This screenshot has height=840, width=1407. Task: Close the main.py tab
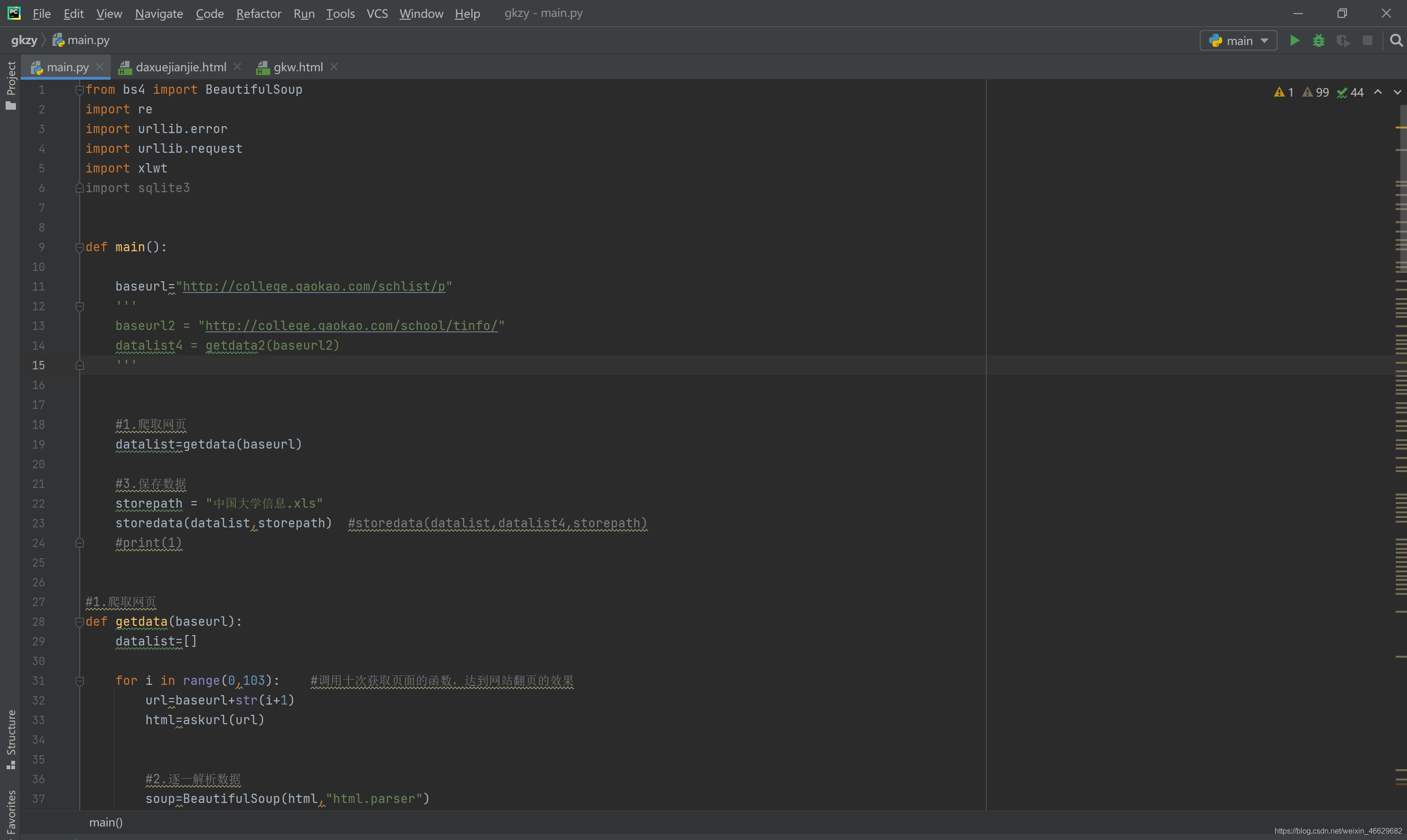tap(99, 67)
